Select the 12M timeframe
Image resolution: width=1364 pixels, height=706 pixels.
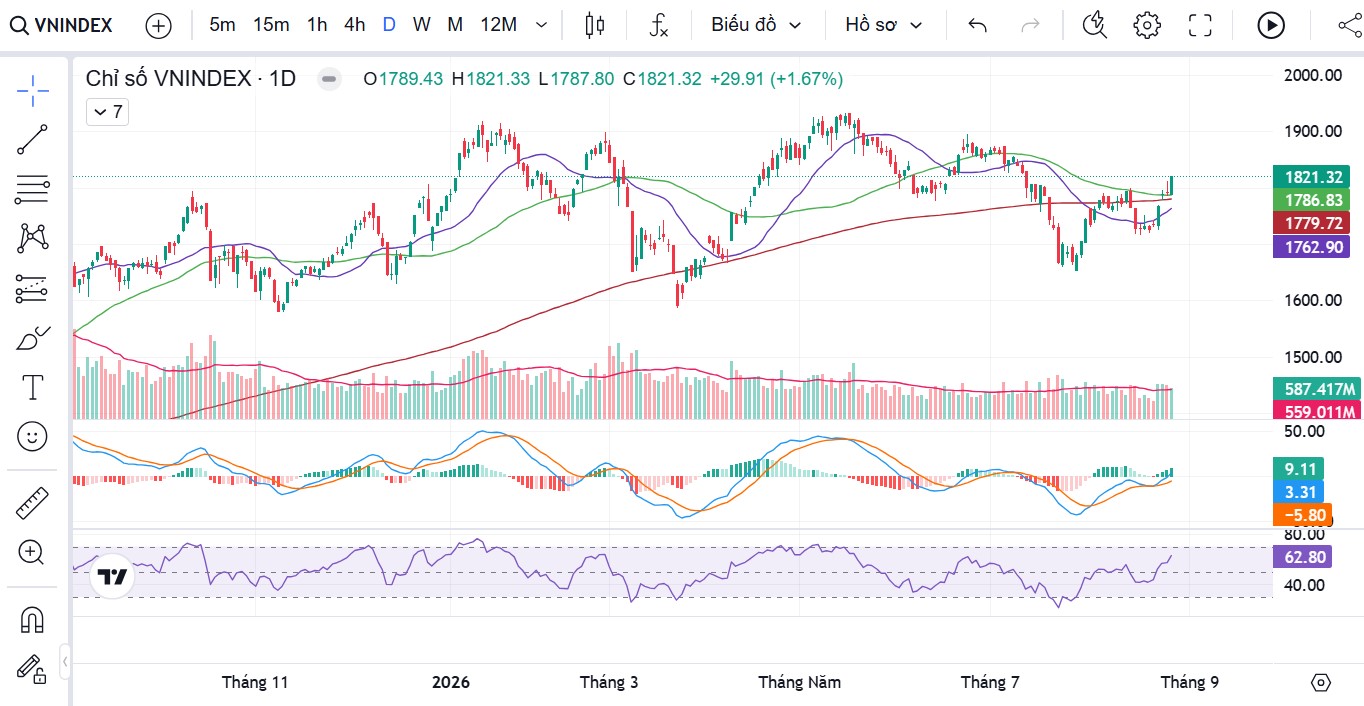[498, 25]
